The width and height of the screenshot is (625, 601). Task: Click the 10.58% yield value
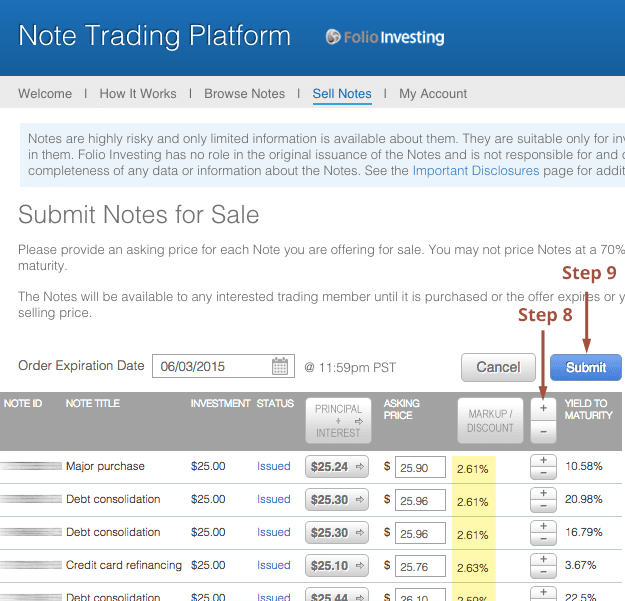coord(584,466)
